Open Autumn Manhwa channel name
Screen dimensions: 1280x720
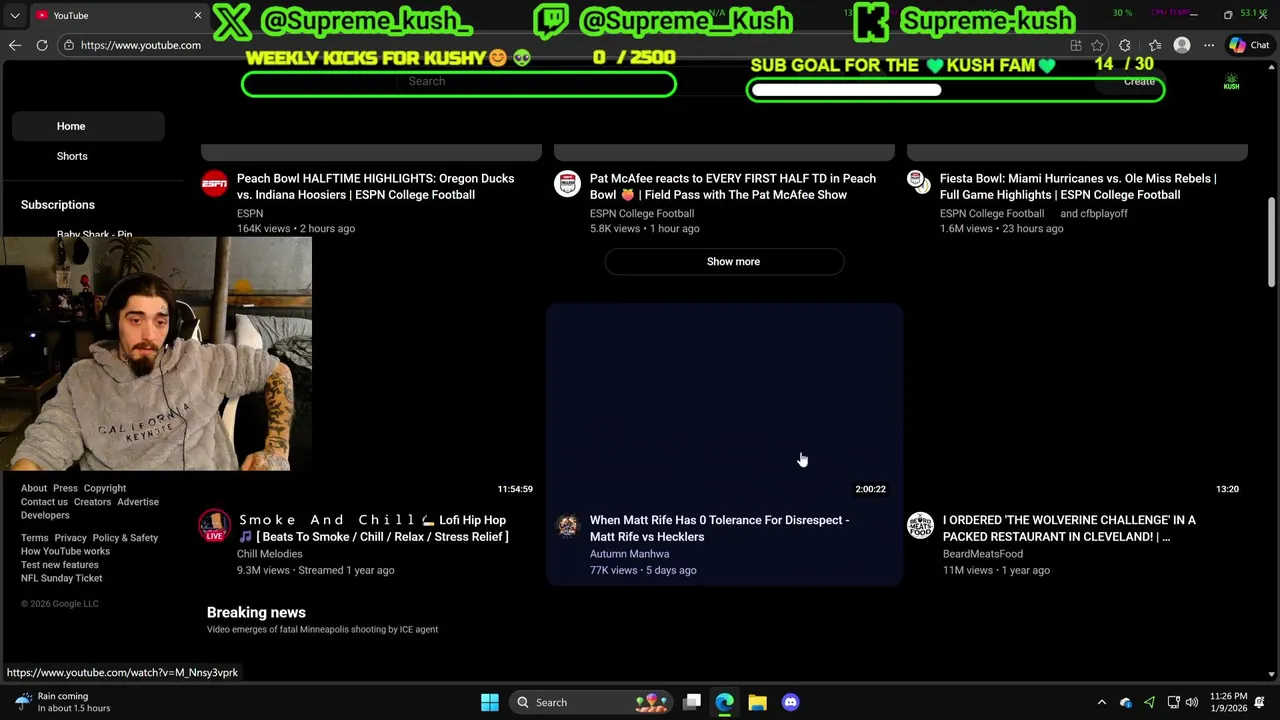tap(629, 554)
